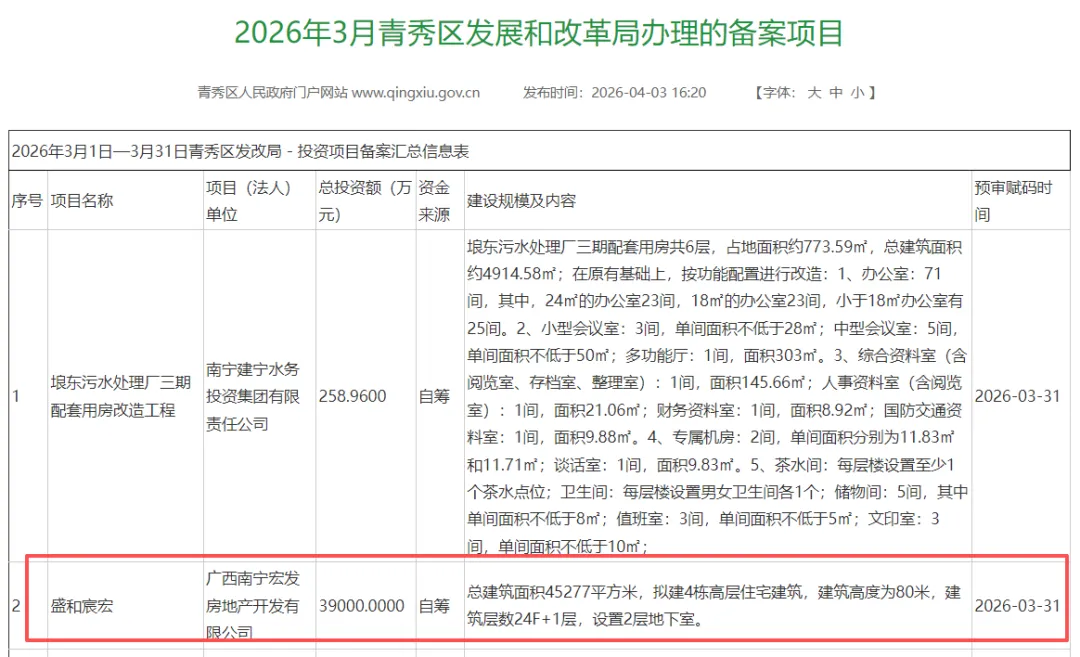Select the 南宁建宁水务投资集团有限责任公司 cell

[254, 395]
